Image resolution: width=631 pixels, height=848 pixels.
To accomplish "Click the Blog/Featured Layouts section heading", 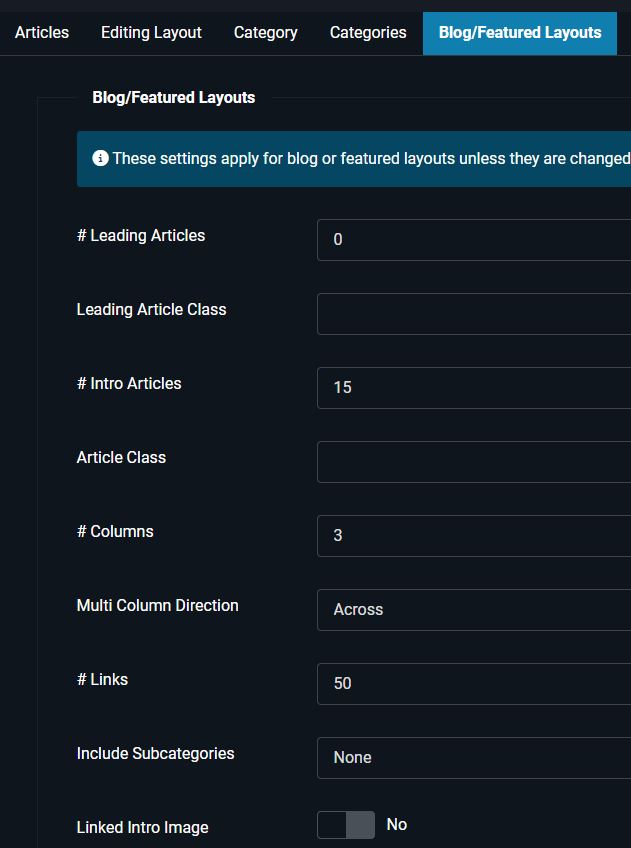I will click(x=174, y=97).
